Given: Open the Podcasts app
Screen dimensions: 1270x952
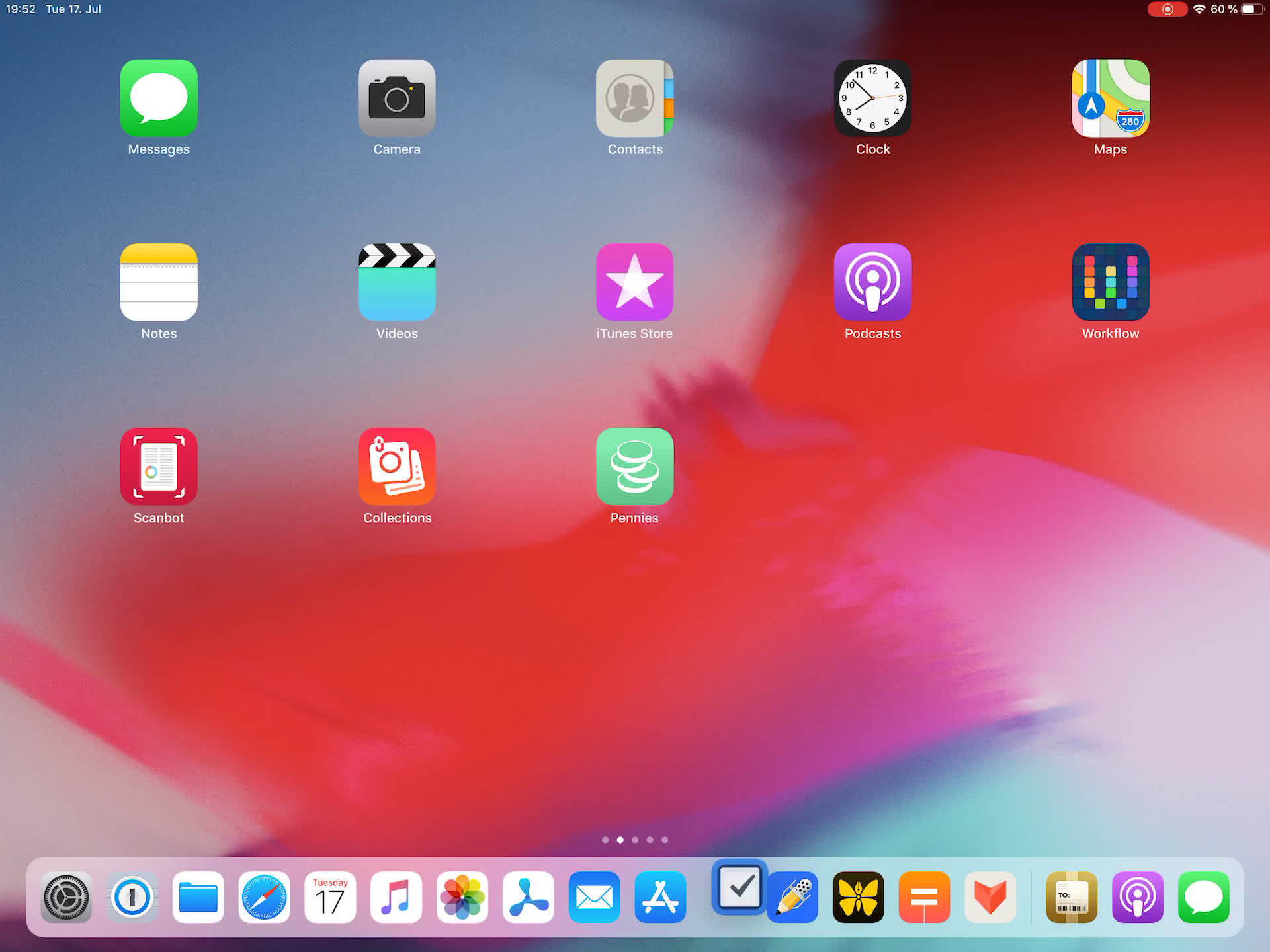Looking at the screenshot, I should (872, 282).
